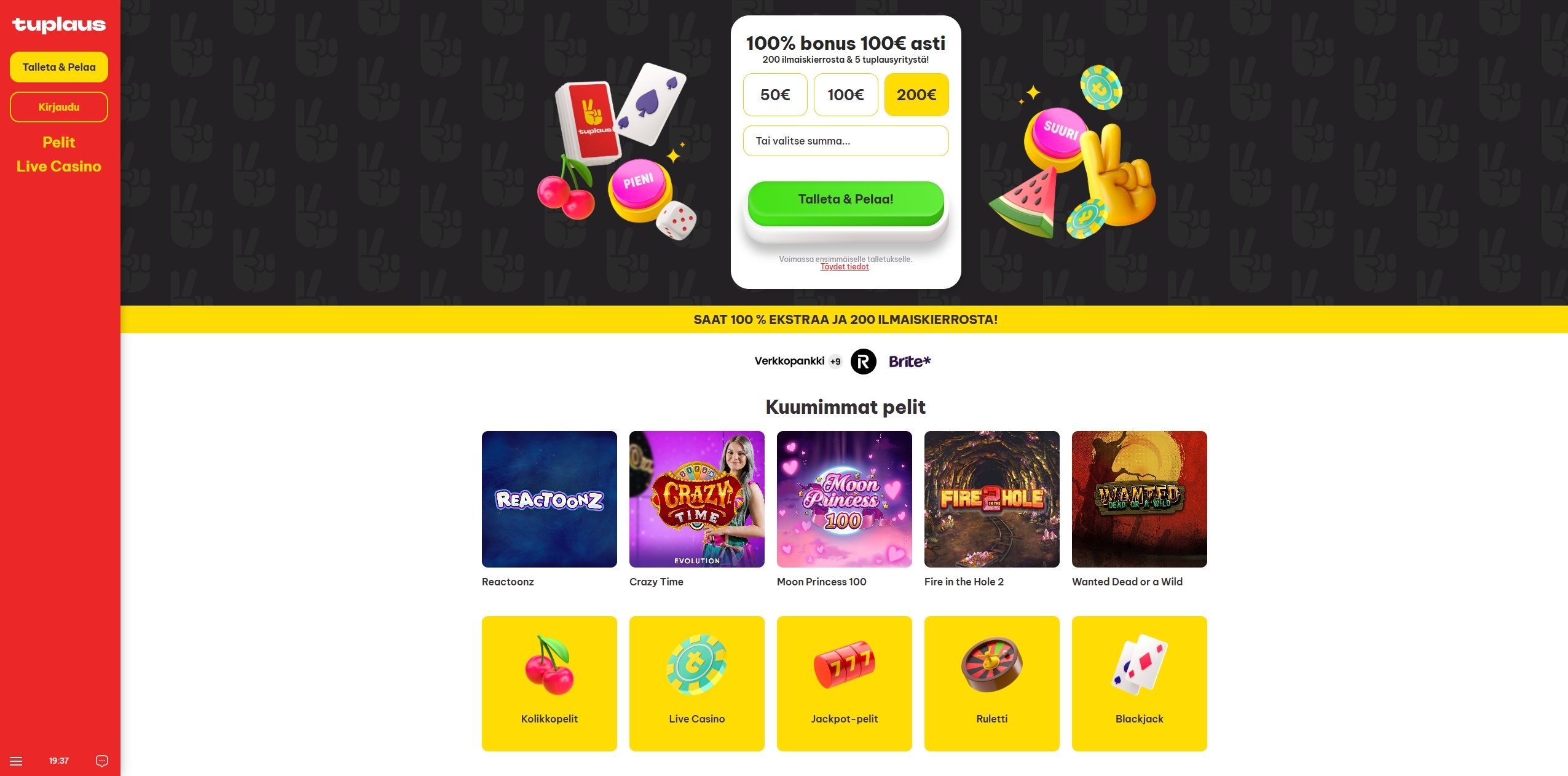The width and height of the screenshot is (1568, 776).
Task: Focus the Tai valitse summa input field
Action: pos(846,141)
